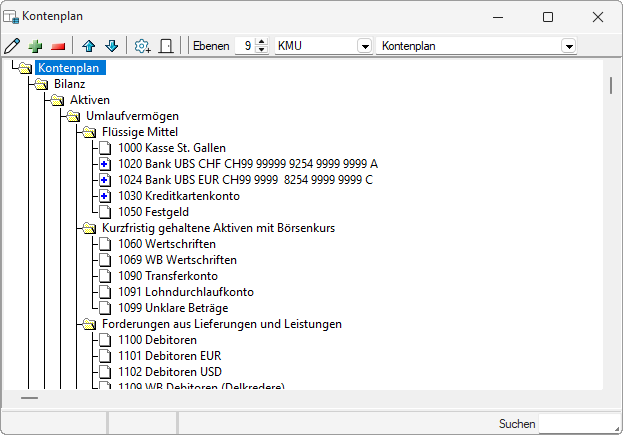Viewport: 623px width, 435px height.
Task: Click the Suchen search input field
Action: click(x=578, y=423)
